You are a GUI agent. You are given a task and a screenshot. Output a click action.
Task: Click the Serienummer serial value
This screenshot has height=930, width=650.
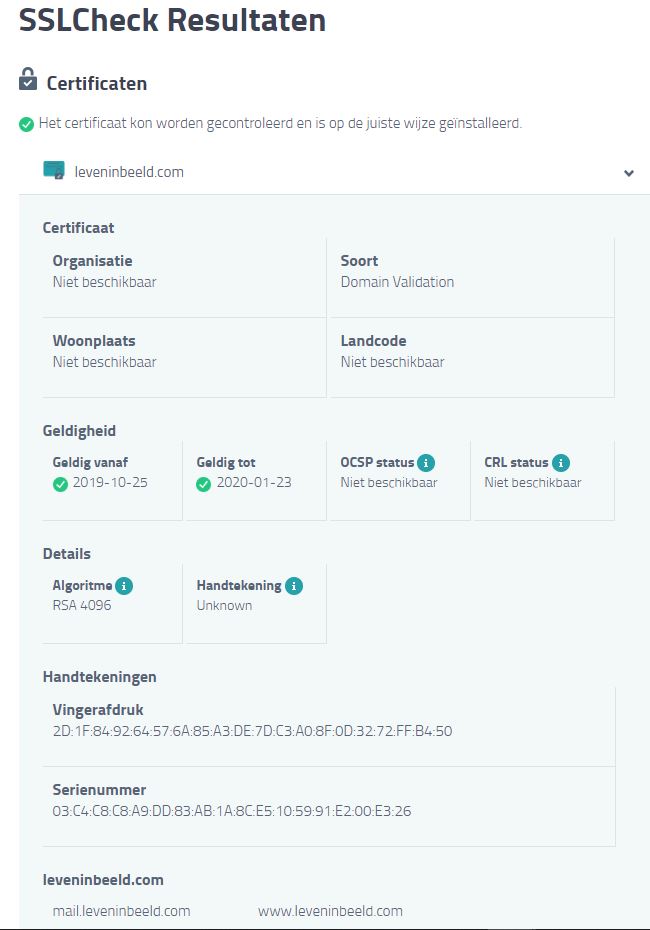231,811
